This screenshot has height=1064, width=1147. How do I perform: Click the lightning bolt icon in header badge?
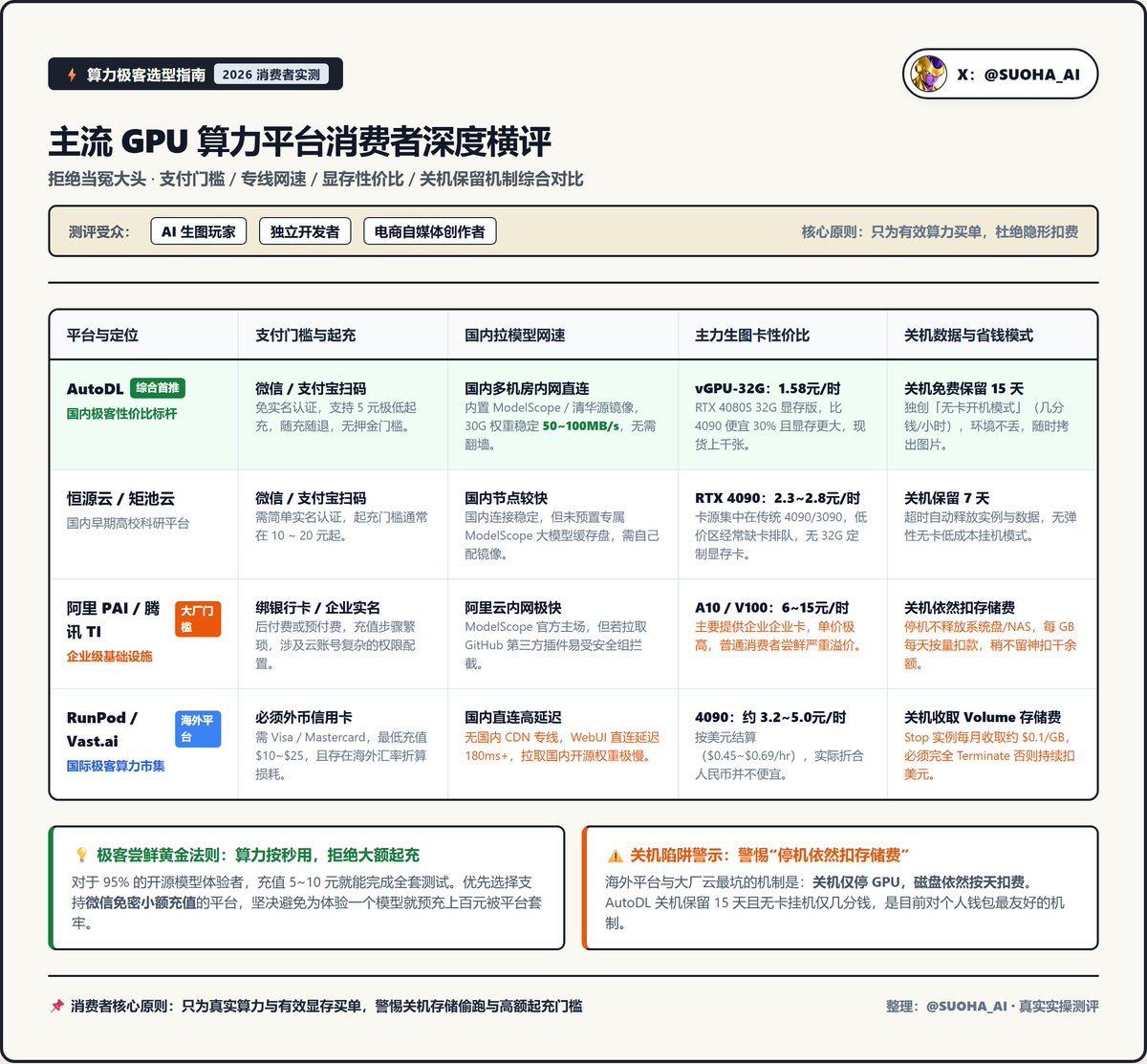(x=73, y=75)
